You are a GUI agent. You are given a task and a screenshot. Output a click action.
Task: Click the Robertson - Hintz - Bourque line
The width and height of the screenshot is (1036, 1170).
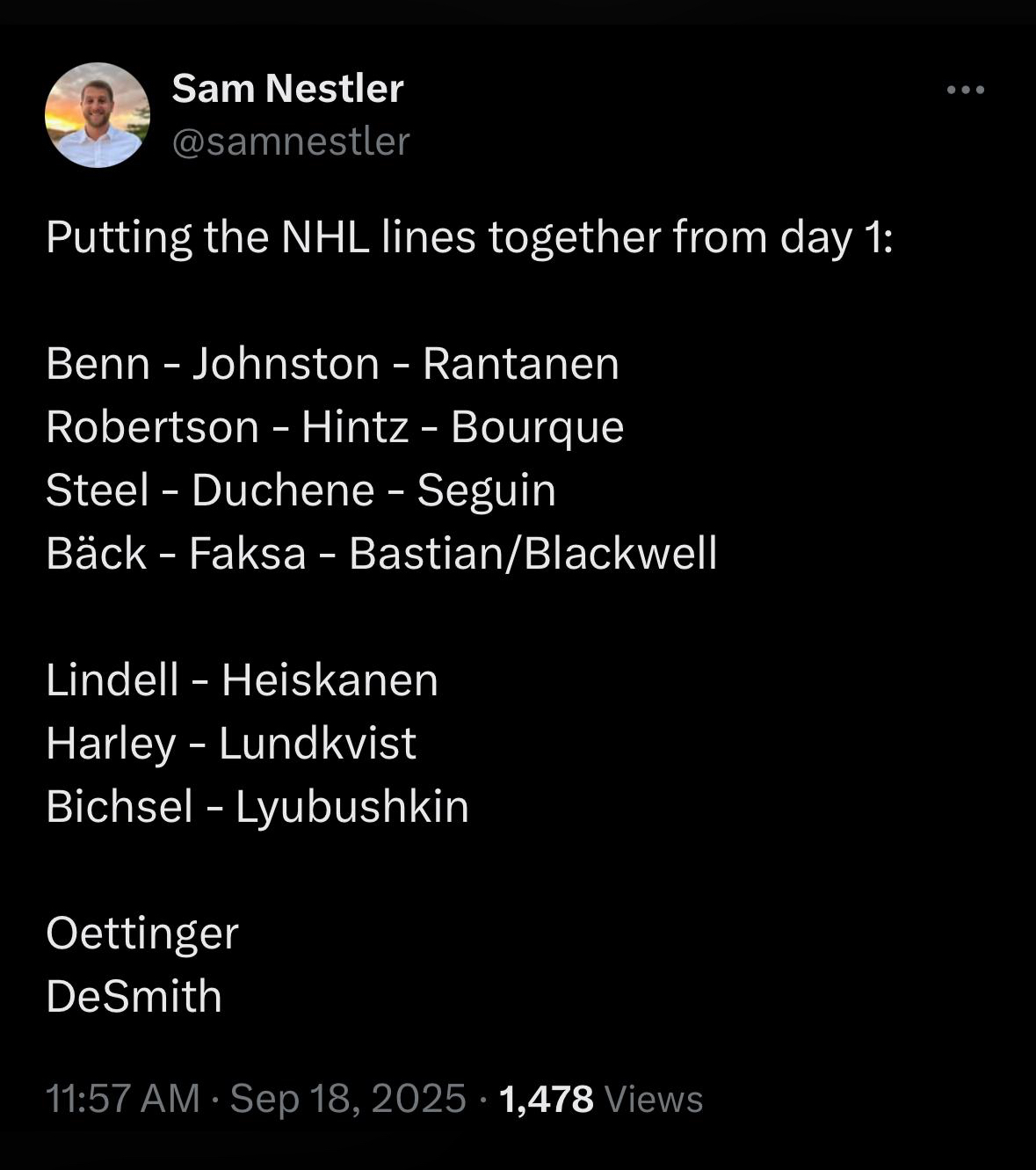pos(335,428)
